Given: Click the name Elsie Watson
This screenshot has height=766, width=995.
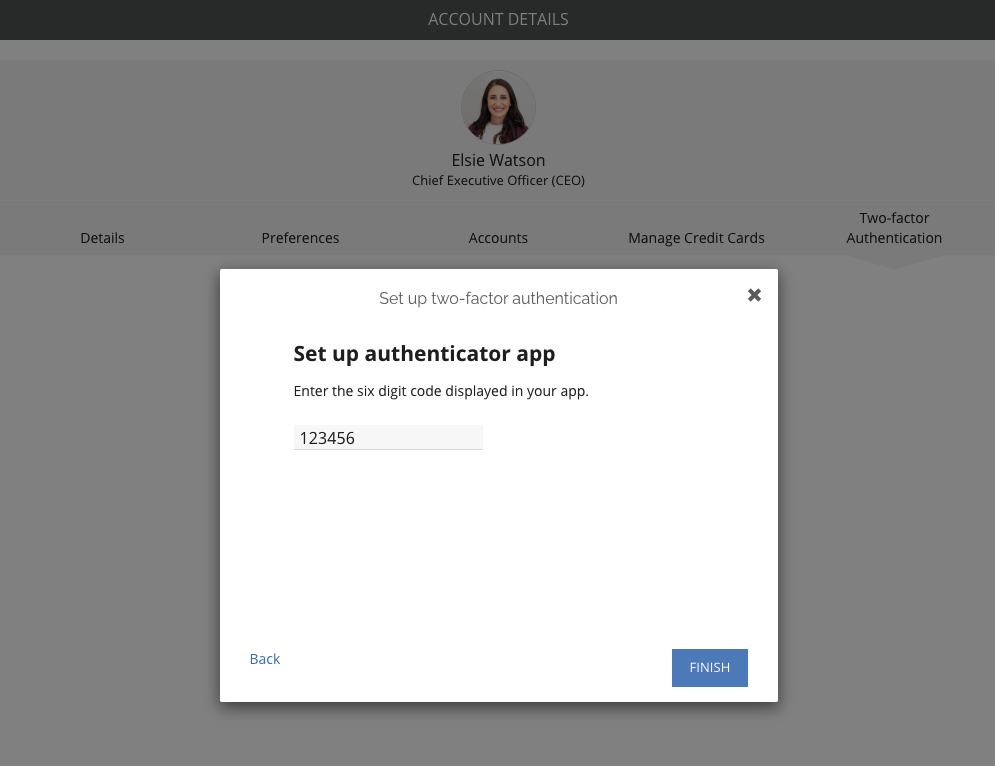Looking at the screenshot, I should click(498, 160).
